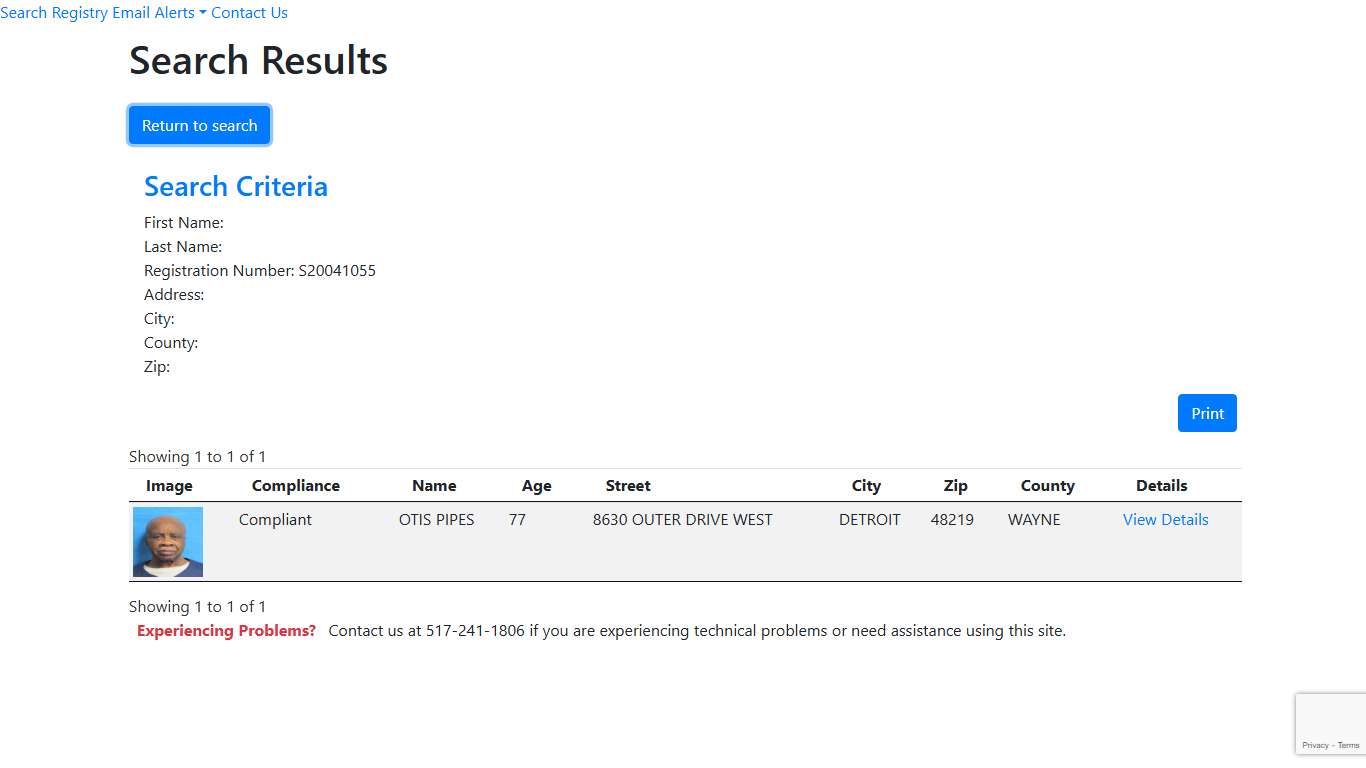Select the Compliant status cell
1366x768 pixels.
[275, 520]
